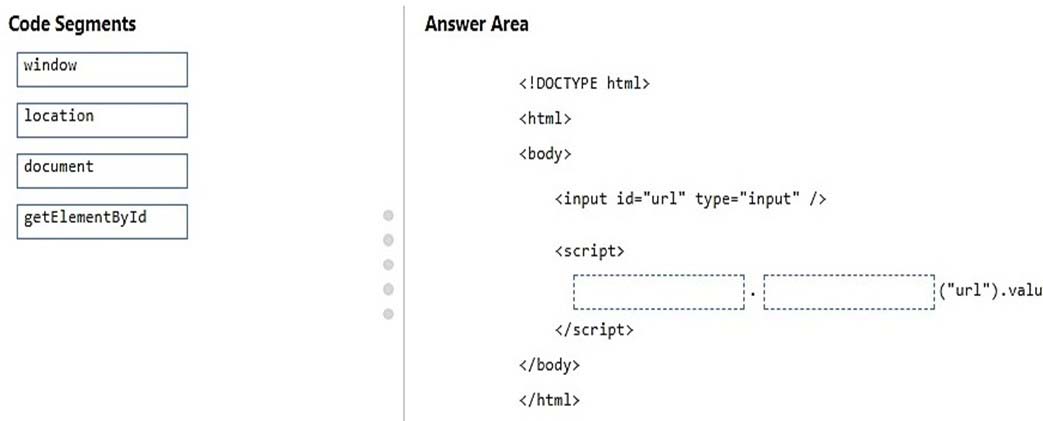Select the window code segment
The image size is (1043, 421).
point(102,69)
